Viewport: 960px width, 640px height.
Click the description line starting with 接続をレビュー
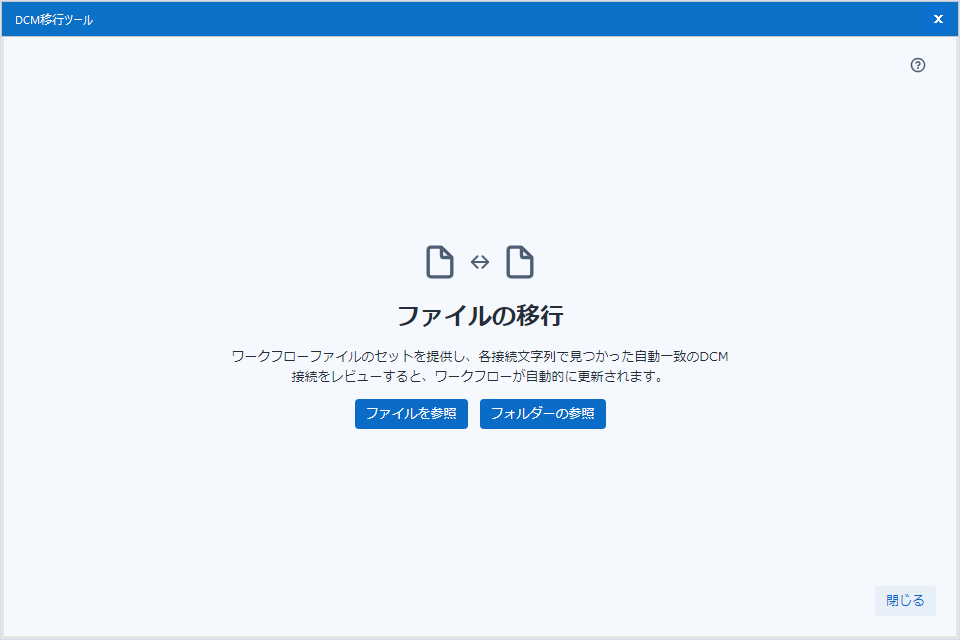click(x=480, y=378)
